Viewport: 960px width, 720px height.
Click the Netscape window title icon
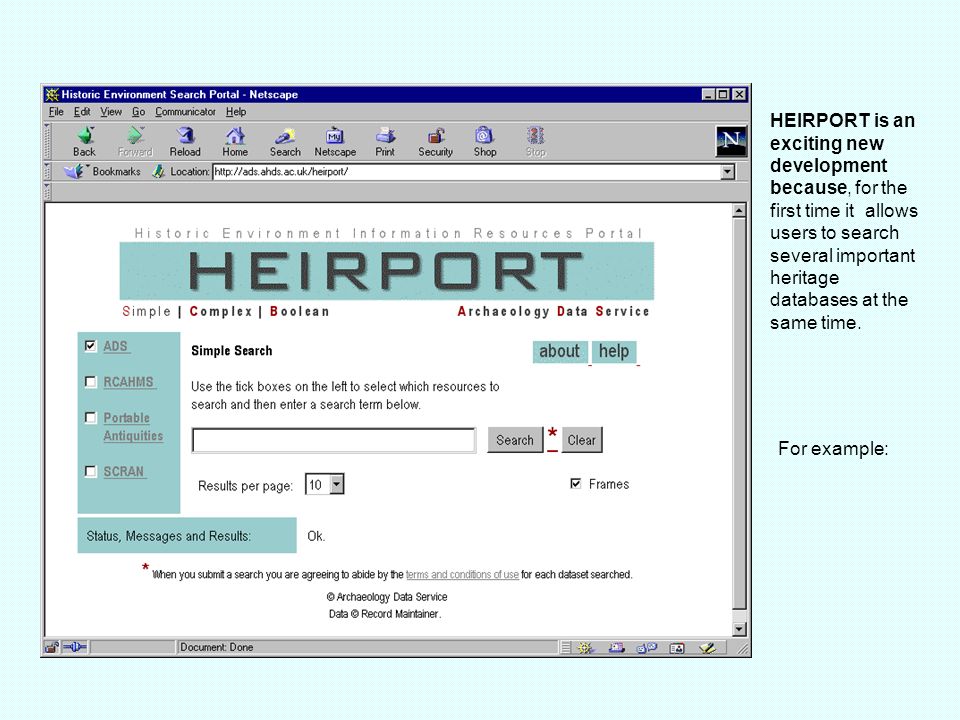[52, 94]
